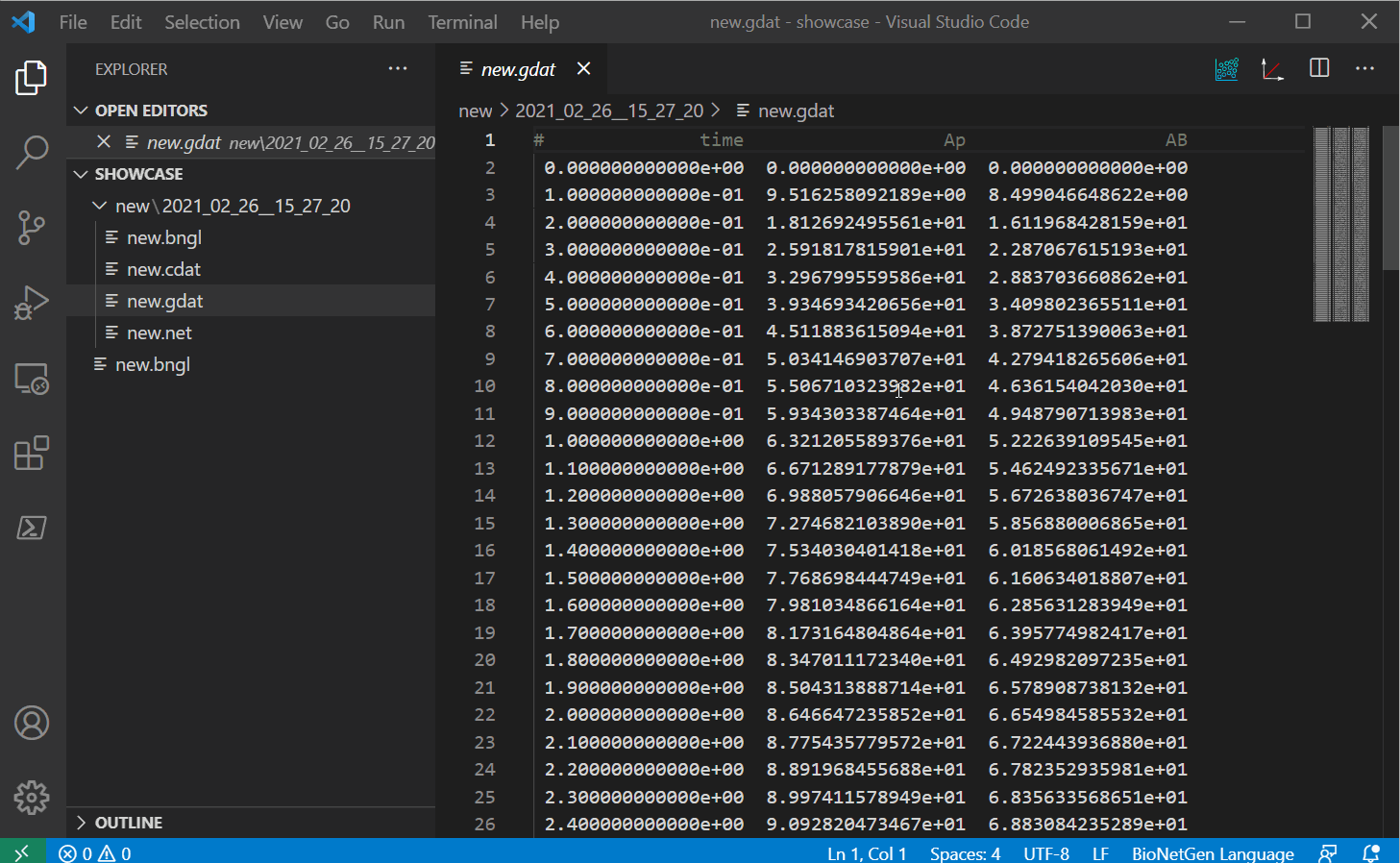Open the Remote Explorer view
The width and height of the screenshot is (1400, 863).
(32, 379)
